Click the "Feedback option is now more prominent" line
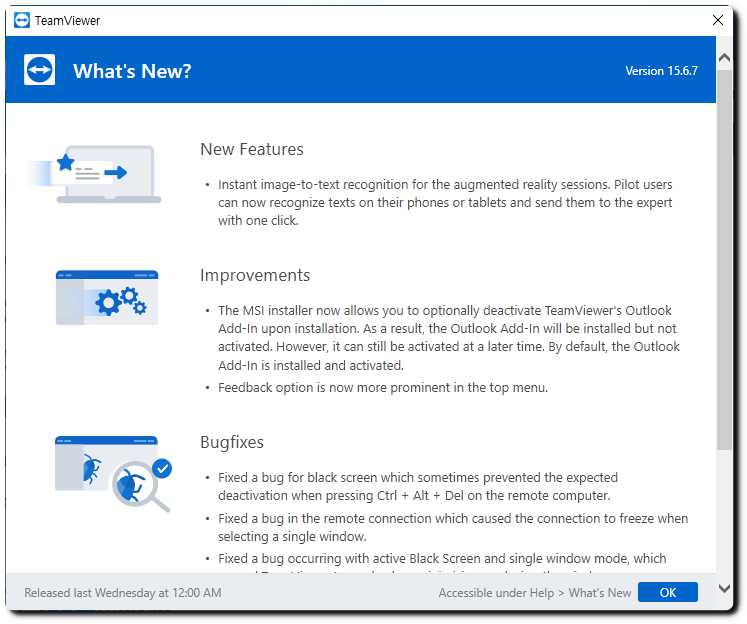 (383, 388)
